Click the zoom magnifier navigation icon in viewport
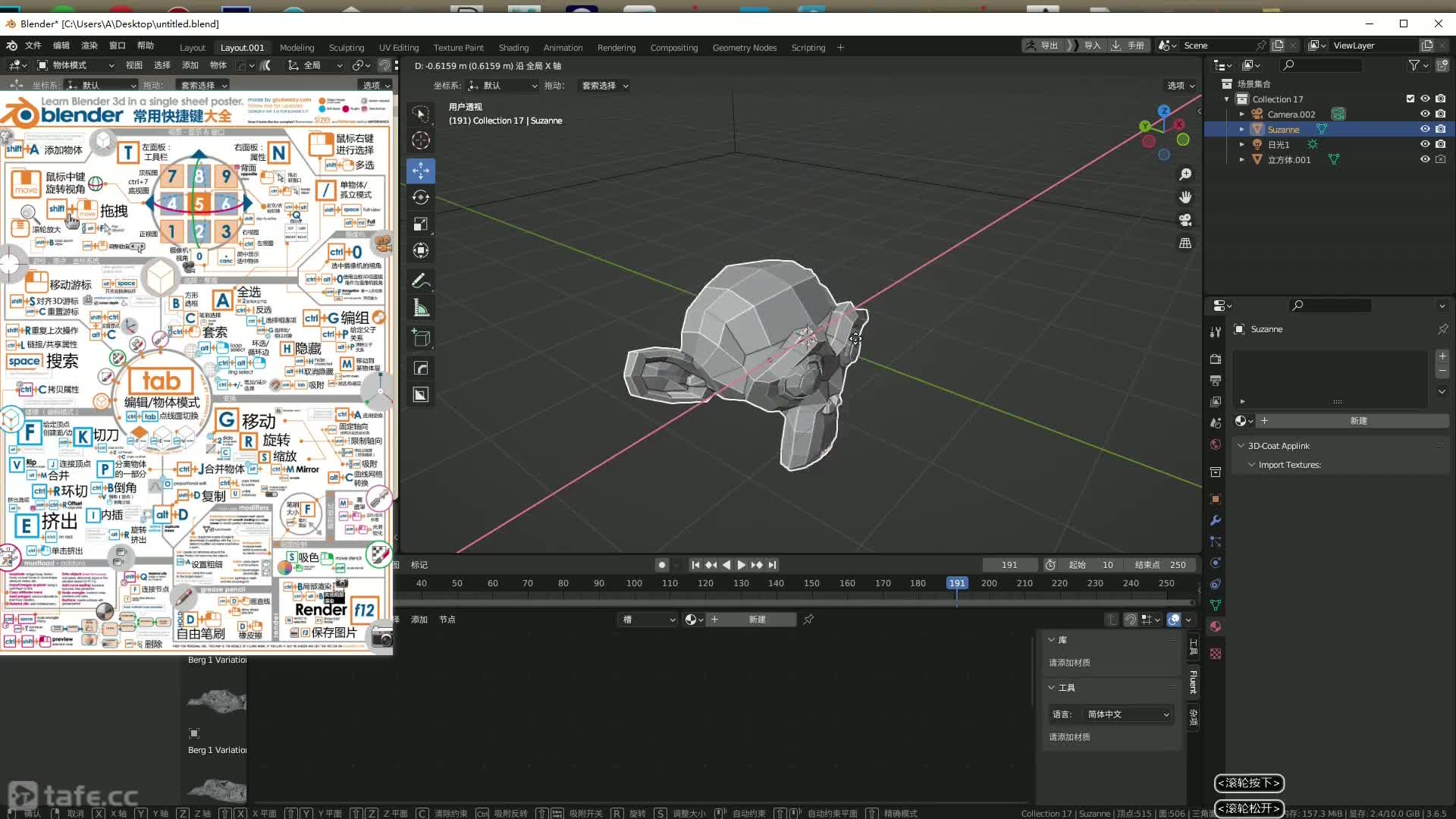This screenshot has height=819, width=1456. pyautogui.click(x=1185, y=174)
